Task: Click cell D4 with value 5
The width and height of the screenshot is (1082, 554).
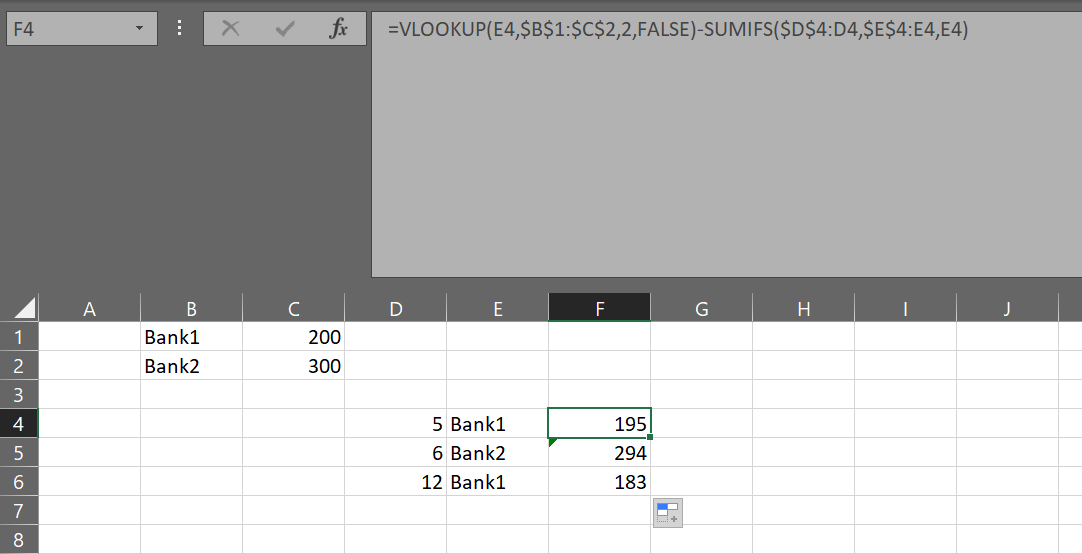Action: point(395,424)
